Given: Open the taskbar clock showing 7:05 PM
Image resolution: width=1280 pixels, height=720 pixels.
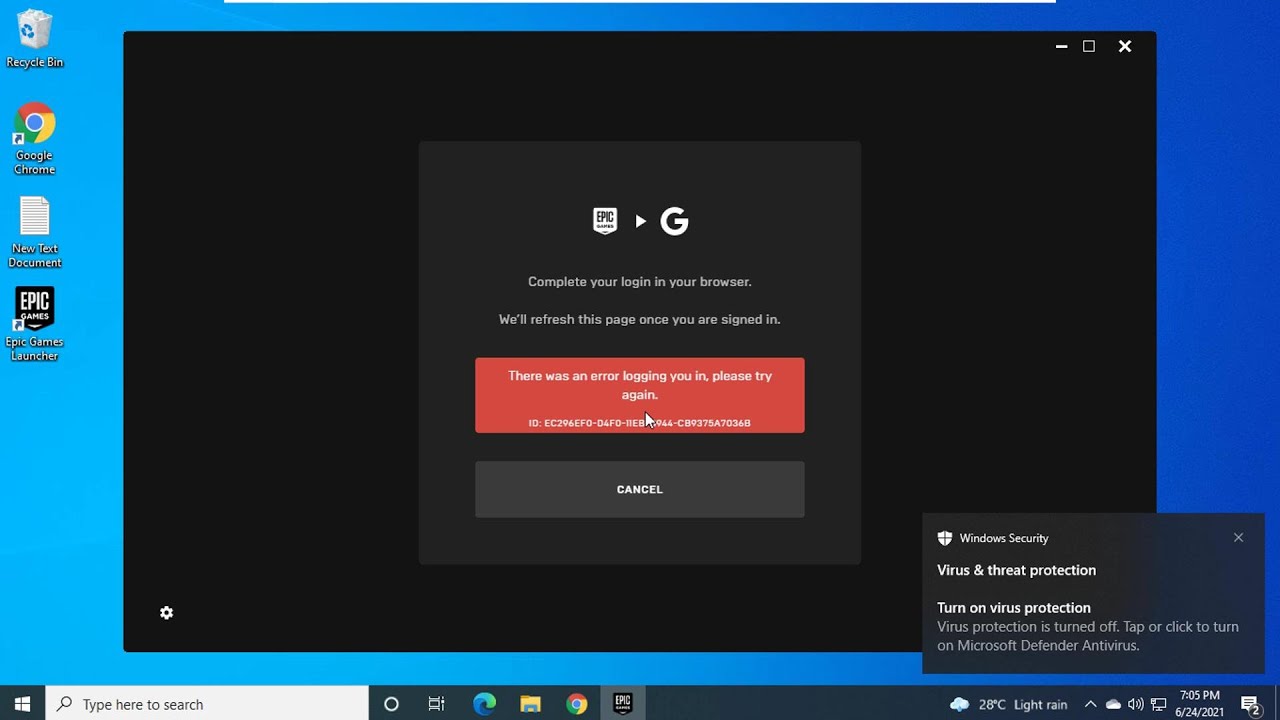Looking at the screenshot, I should click(x=1200, y=704).
